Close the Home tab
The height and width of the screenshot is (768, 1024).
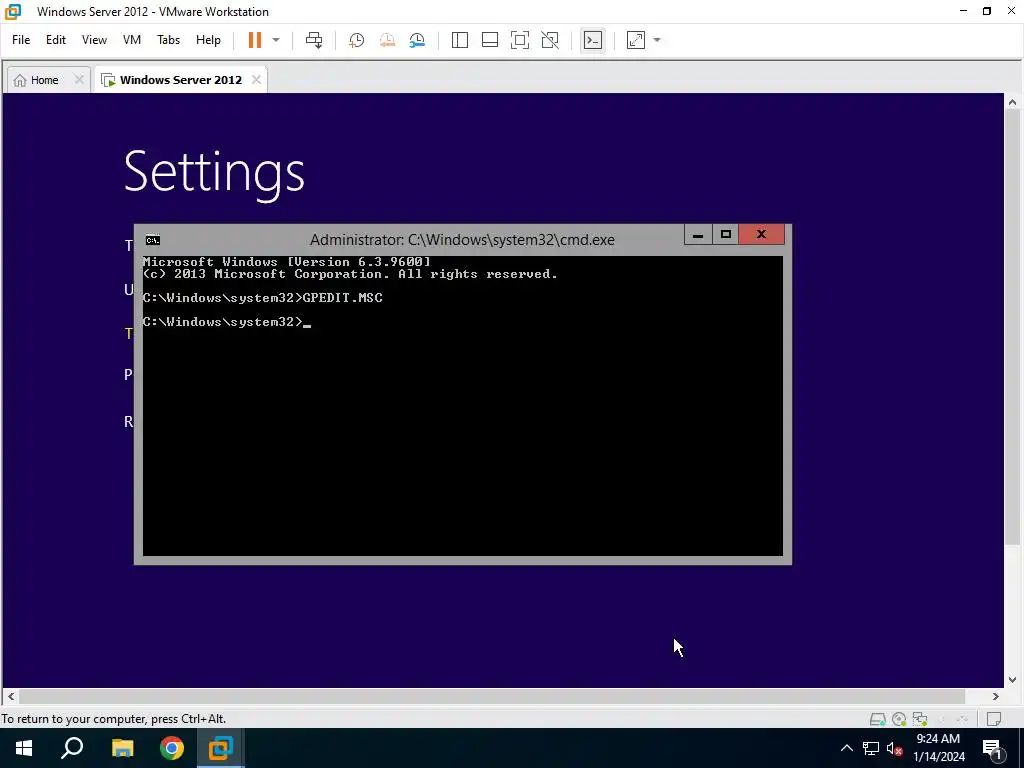click(79, 80)
